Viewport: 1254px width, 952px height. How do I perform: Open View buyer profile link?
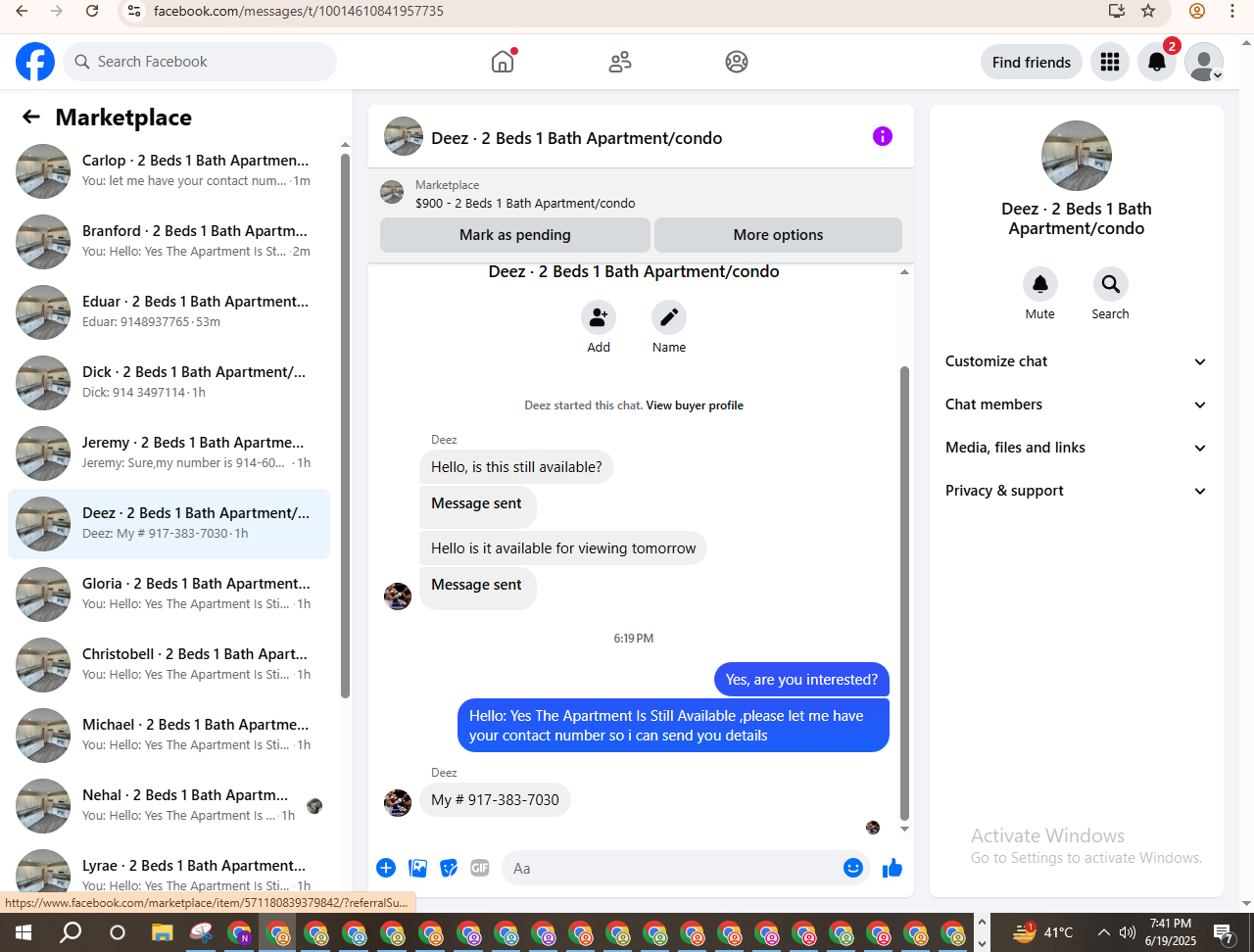click(695, 405)
